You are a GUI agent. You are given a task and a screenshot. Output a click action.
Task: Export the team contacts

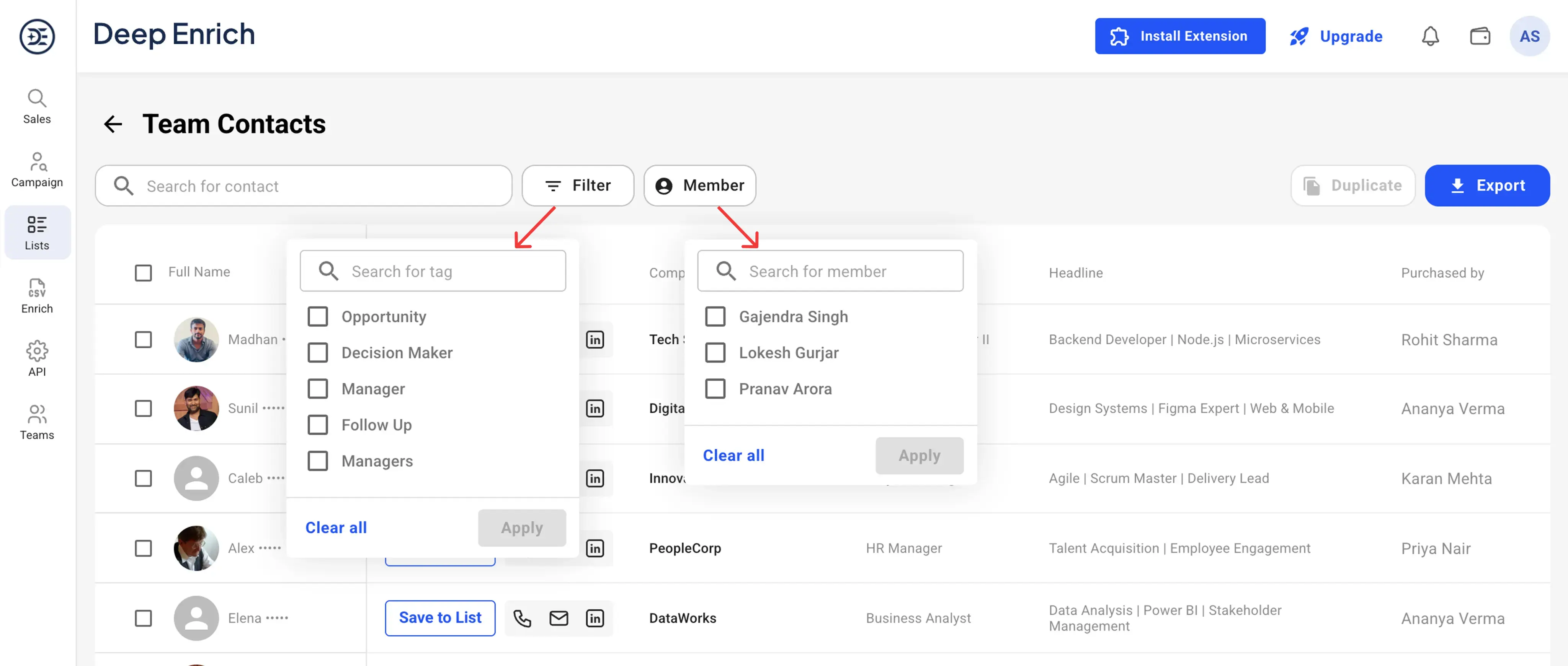[x=1487, y=186]
